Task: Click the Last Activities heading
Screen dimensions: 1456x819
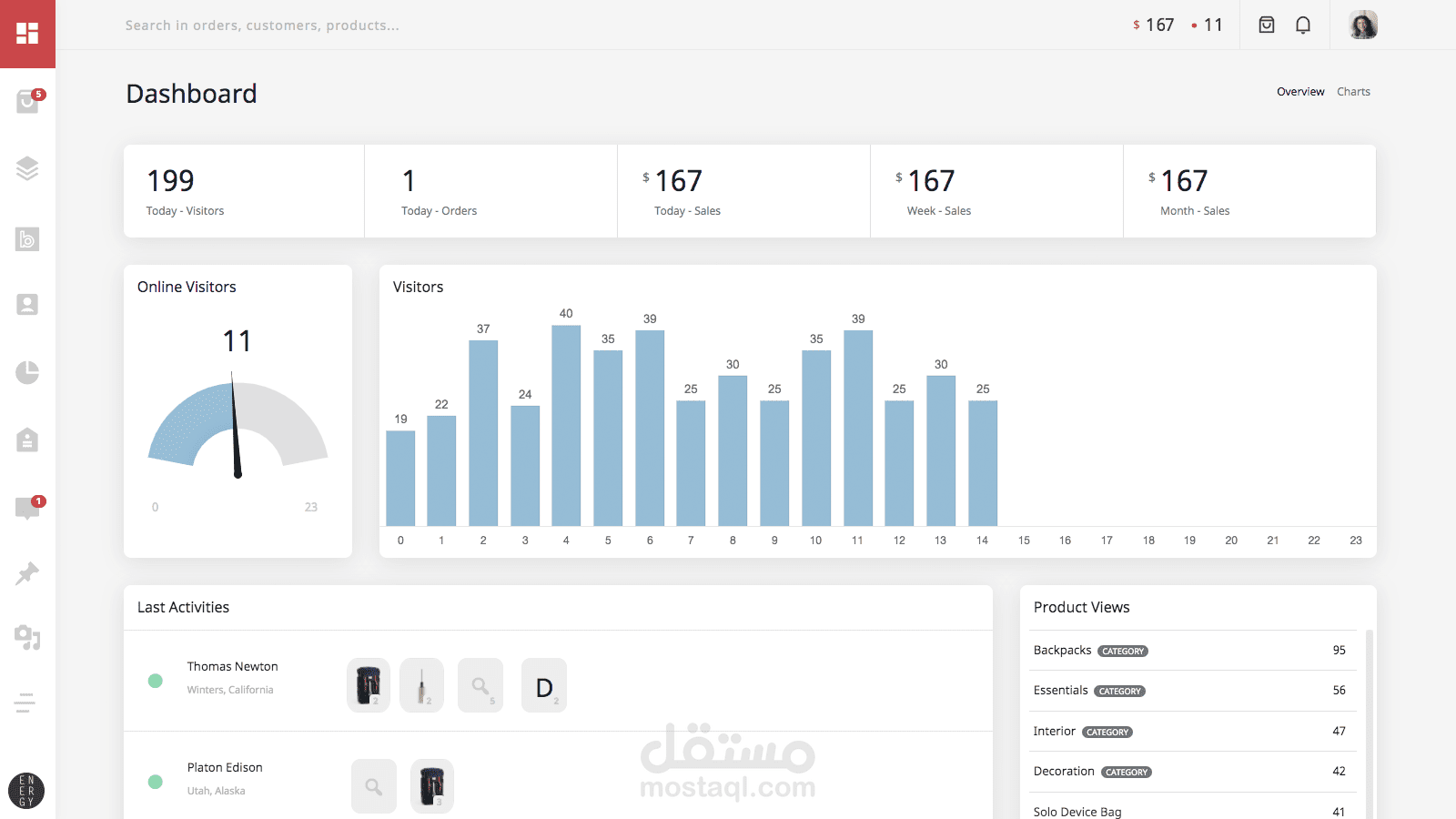Action: pyautogui.click(x=183, y=607)
